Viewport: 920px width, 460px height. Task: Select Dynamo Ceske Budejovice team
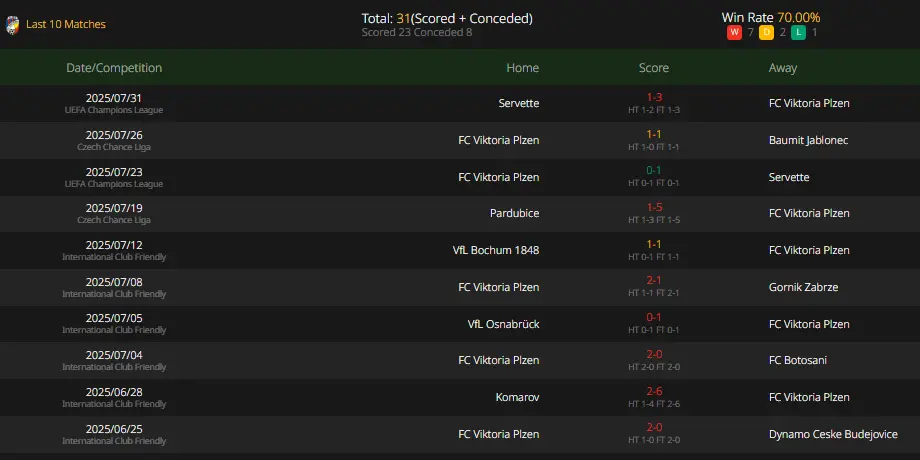coord(833,435)
